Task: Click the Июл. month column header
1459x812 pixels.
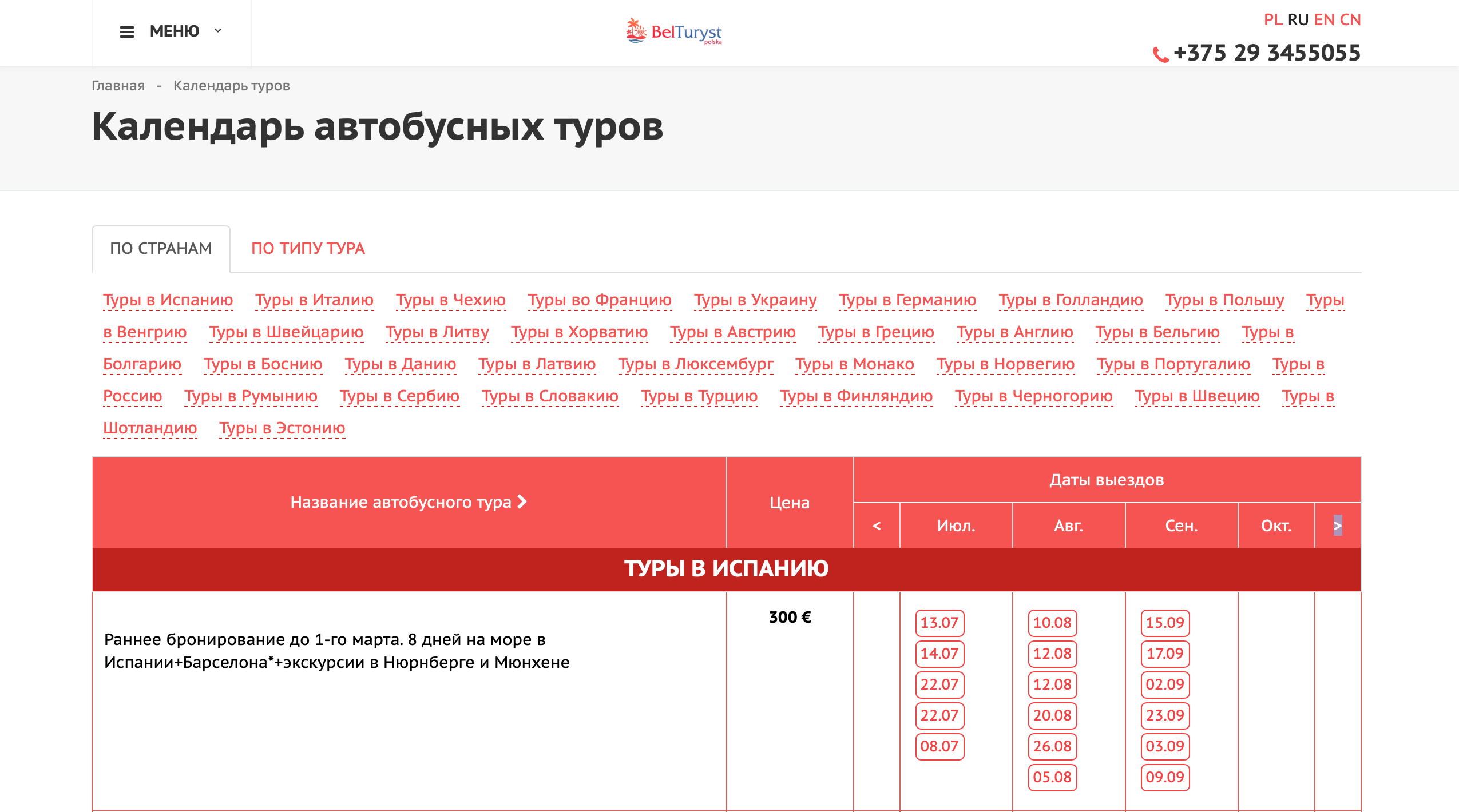Action: [x=956, y=526]
